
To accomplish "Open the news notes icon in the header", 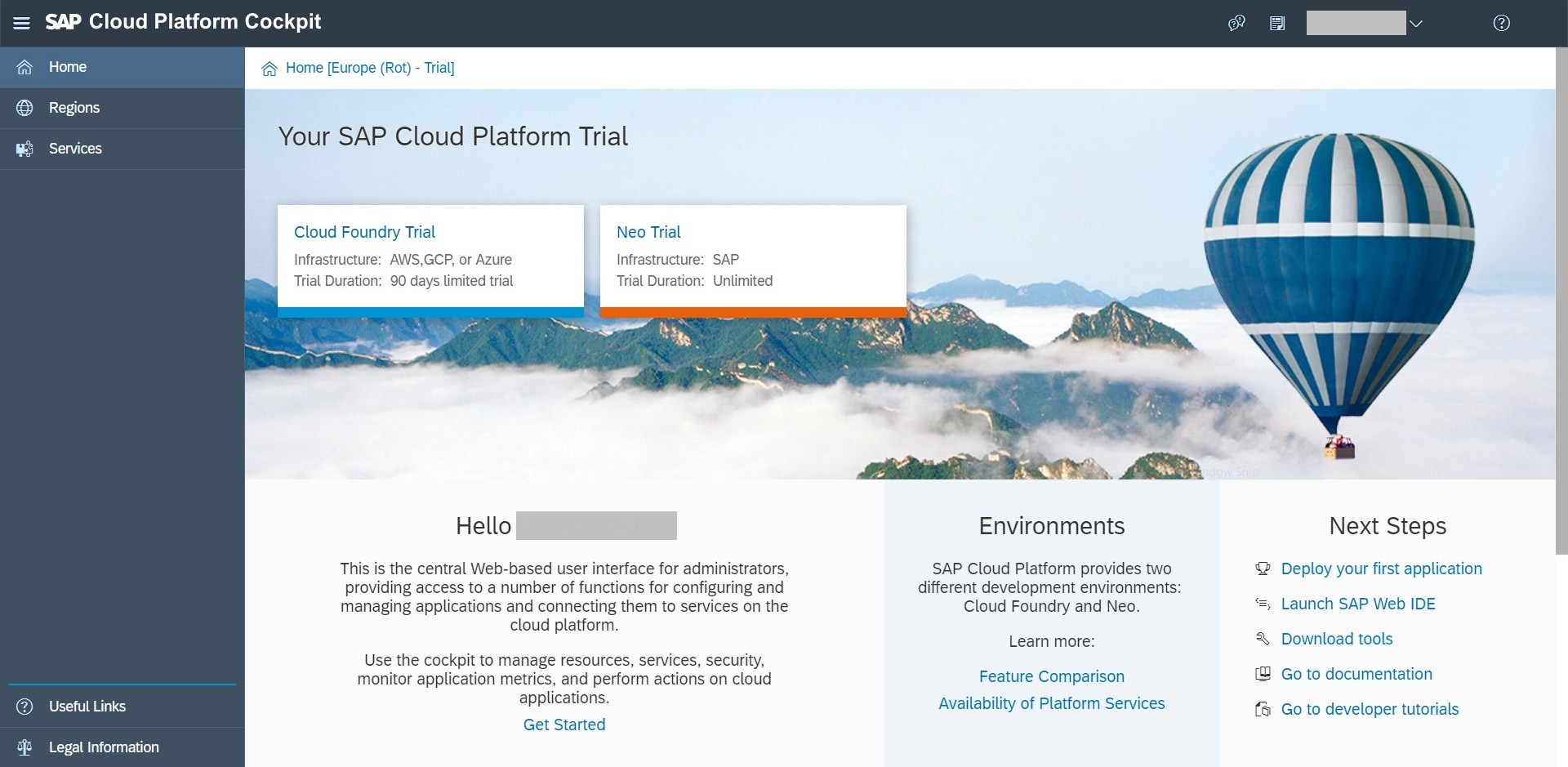I will [x=1277, y=23].
